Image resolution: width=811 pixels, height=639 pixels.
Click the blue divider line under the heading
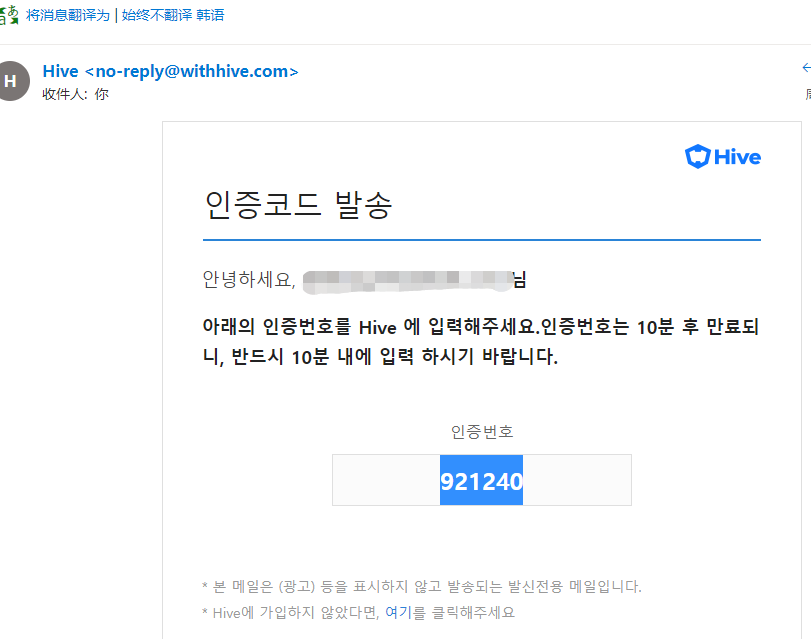(482, 240)
